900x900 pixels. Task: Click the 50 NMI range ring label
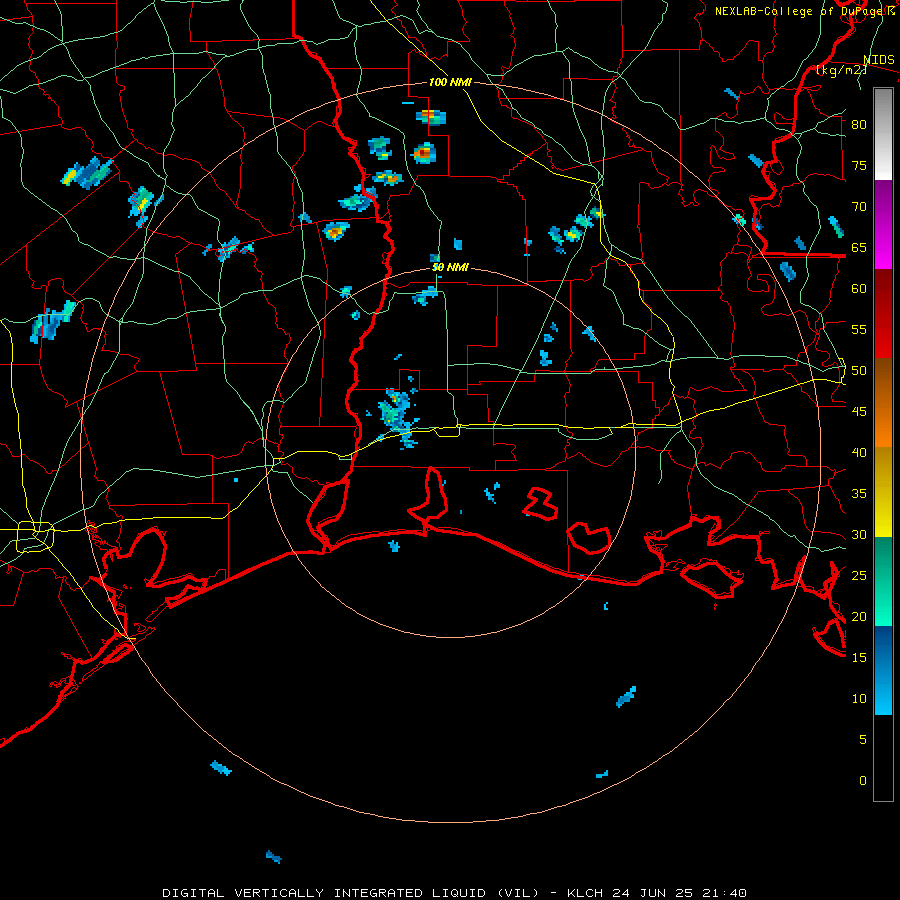(x=450, y=267)
